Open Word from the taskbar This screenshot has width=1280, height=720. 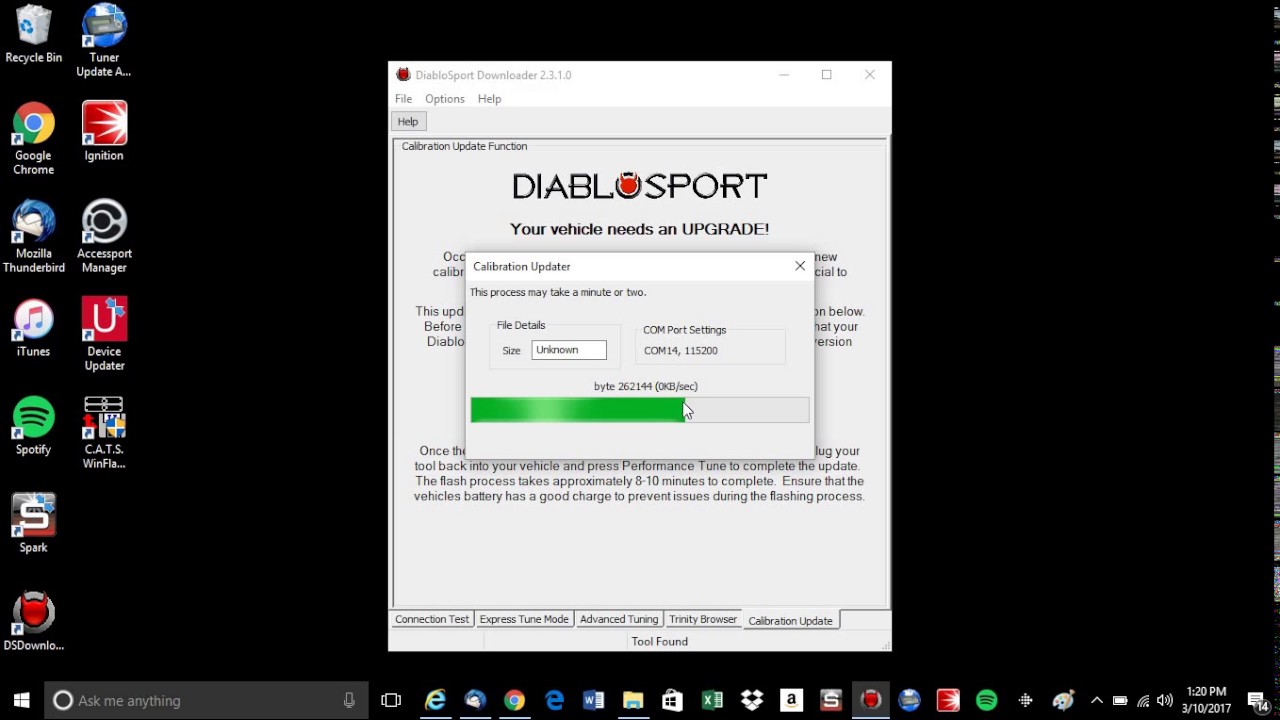point(593,700)
